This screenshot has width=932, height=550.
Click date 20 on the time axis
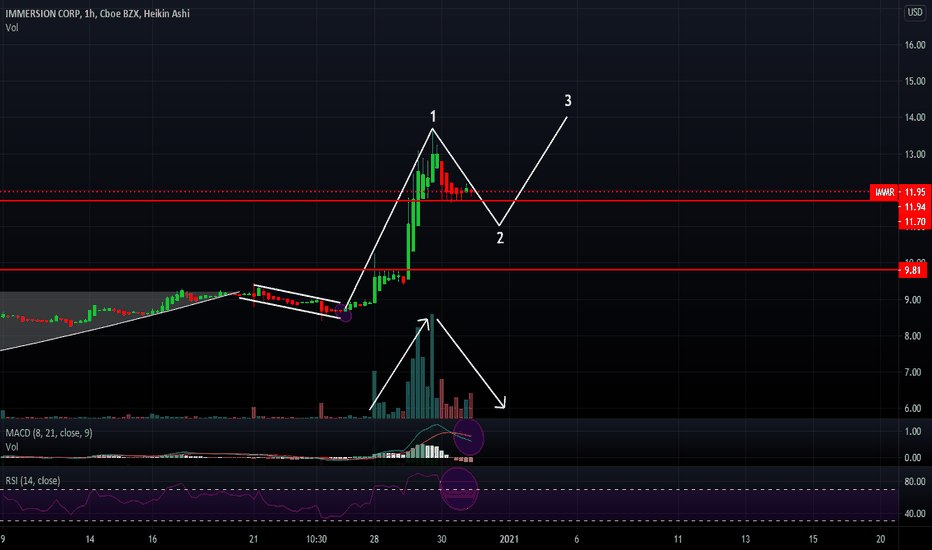click(x=881, y=539)
